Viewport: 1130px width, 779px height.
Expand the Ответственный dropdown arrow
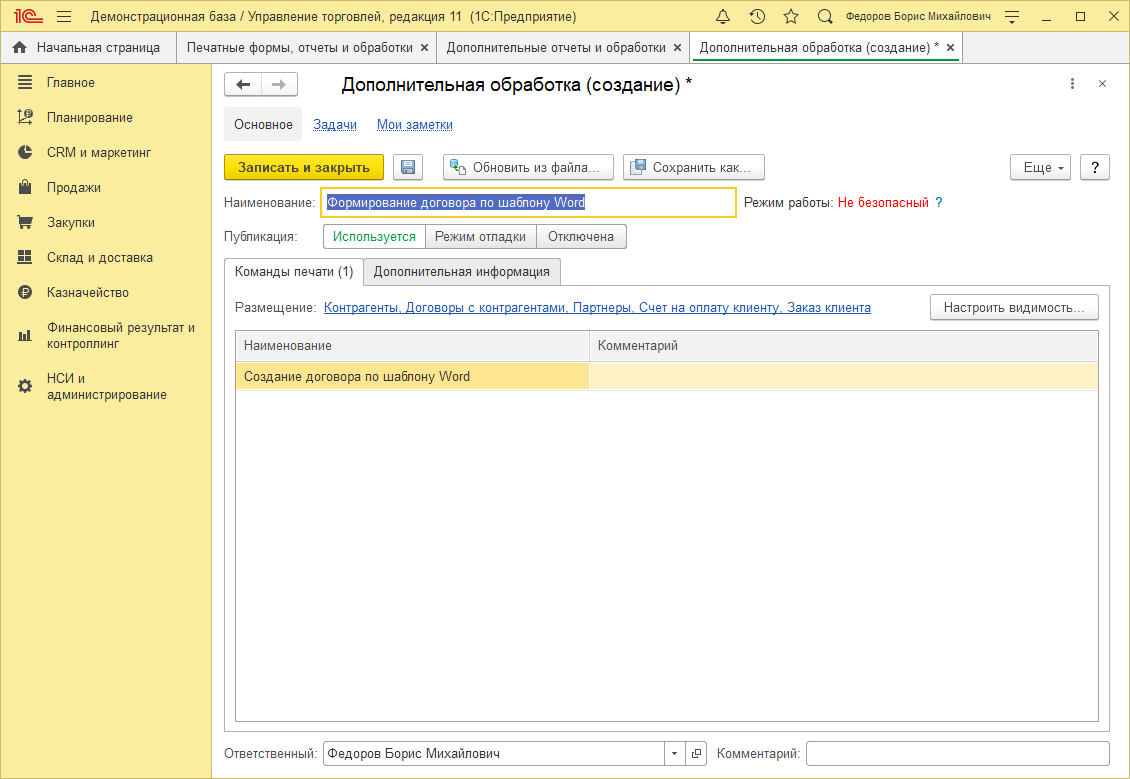click(674, 753)
